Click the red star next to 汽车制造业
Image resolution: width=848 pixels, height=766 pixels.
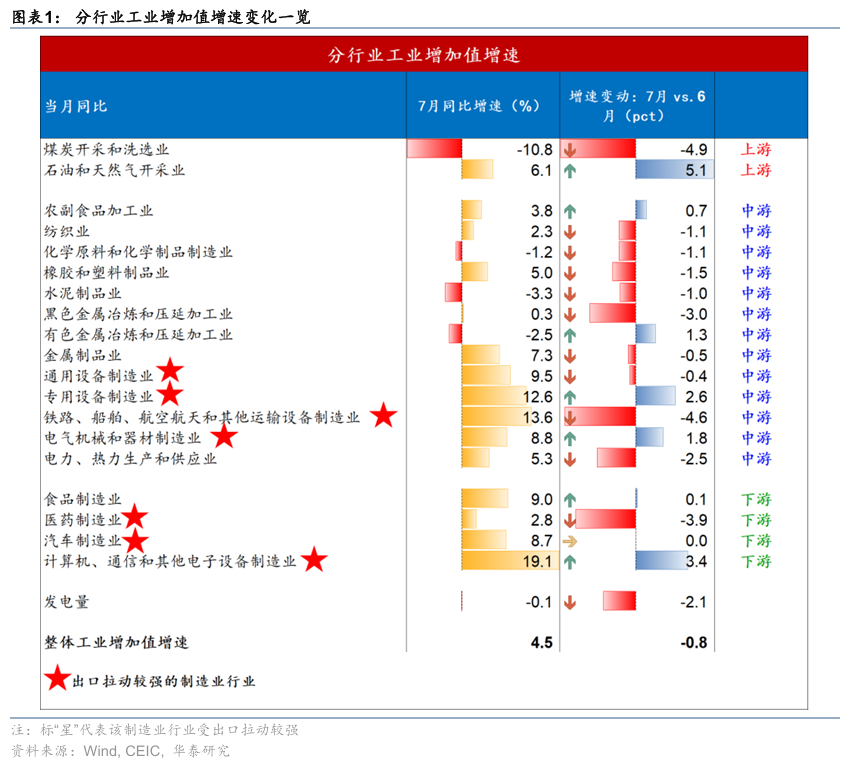click(x=136, y=539)
